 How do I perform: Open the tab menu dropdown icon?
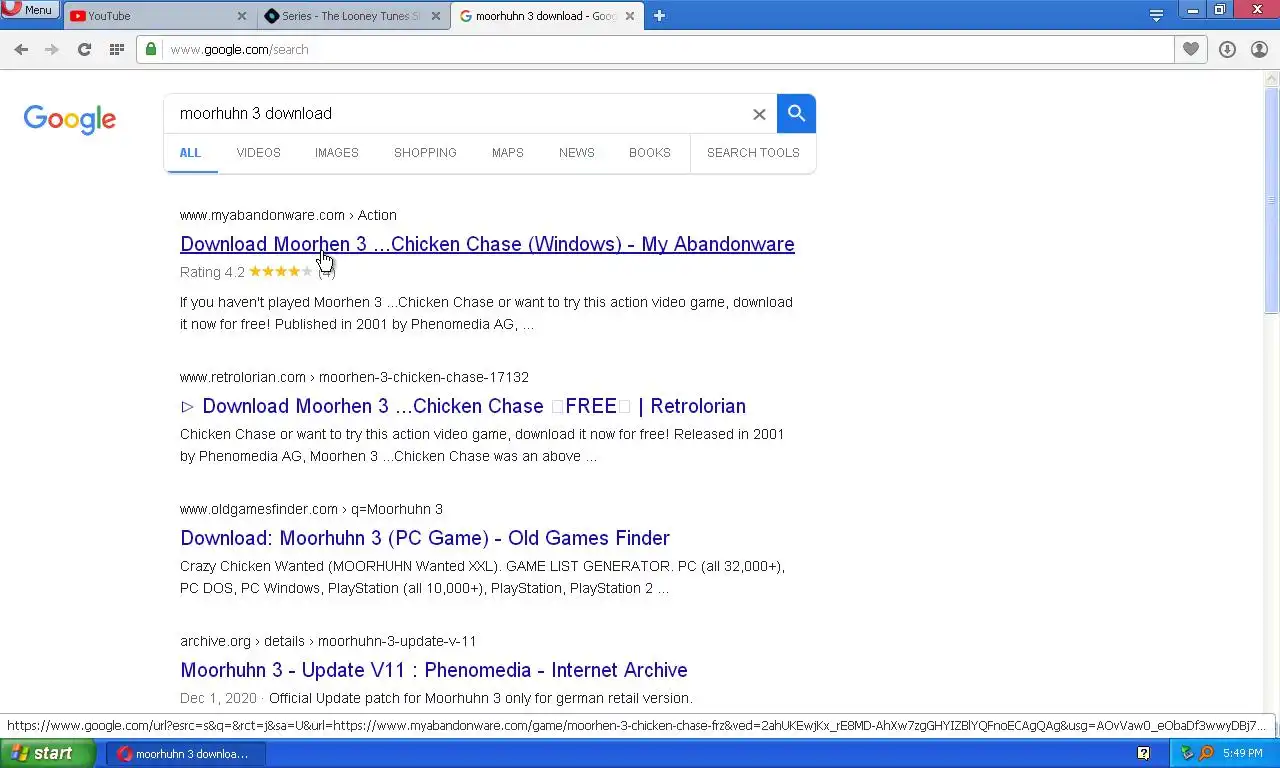pyautogui.click(x=1156, y=15)
